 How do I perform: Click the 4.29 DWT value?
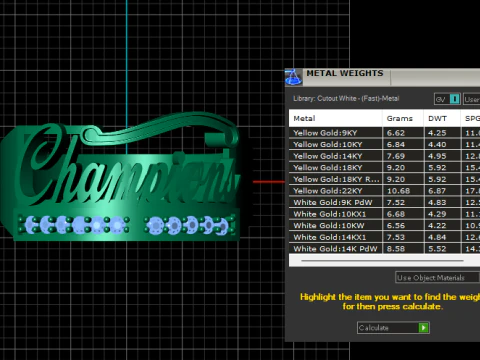[x=437, y=214]
